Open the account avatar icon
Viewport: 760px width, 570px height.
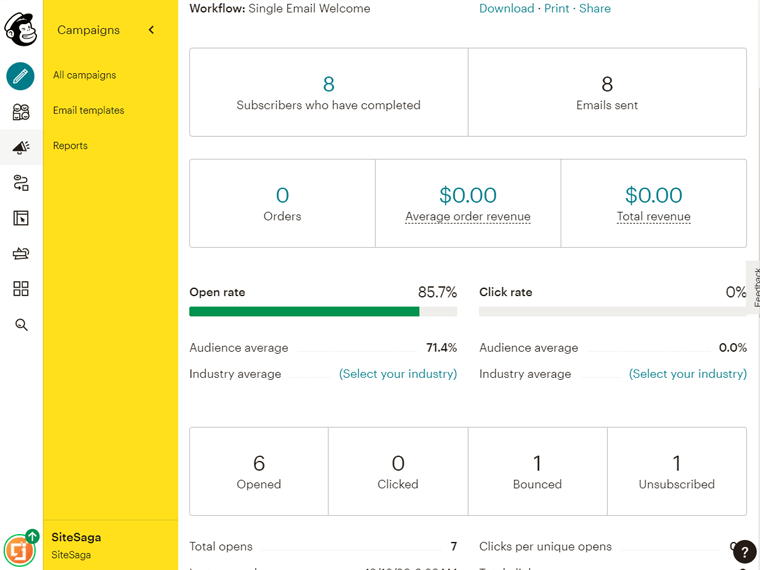coord(20,550)
